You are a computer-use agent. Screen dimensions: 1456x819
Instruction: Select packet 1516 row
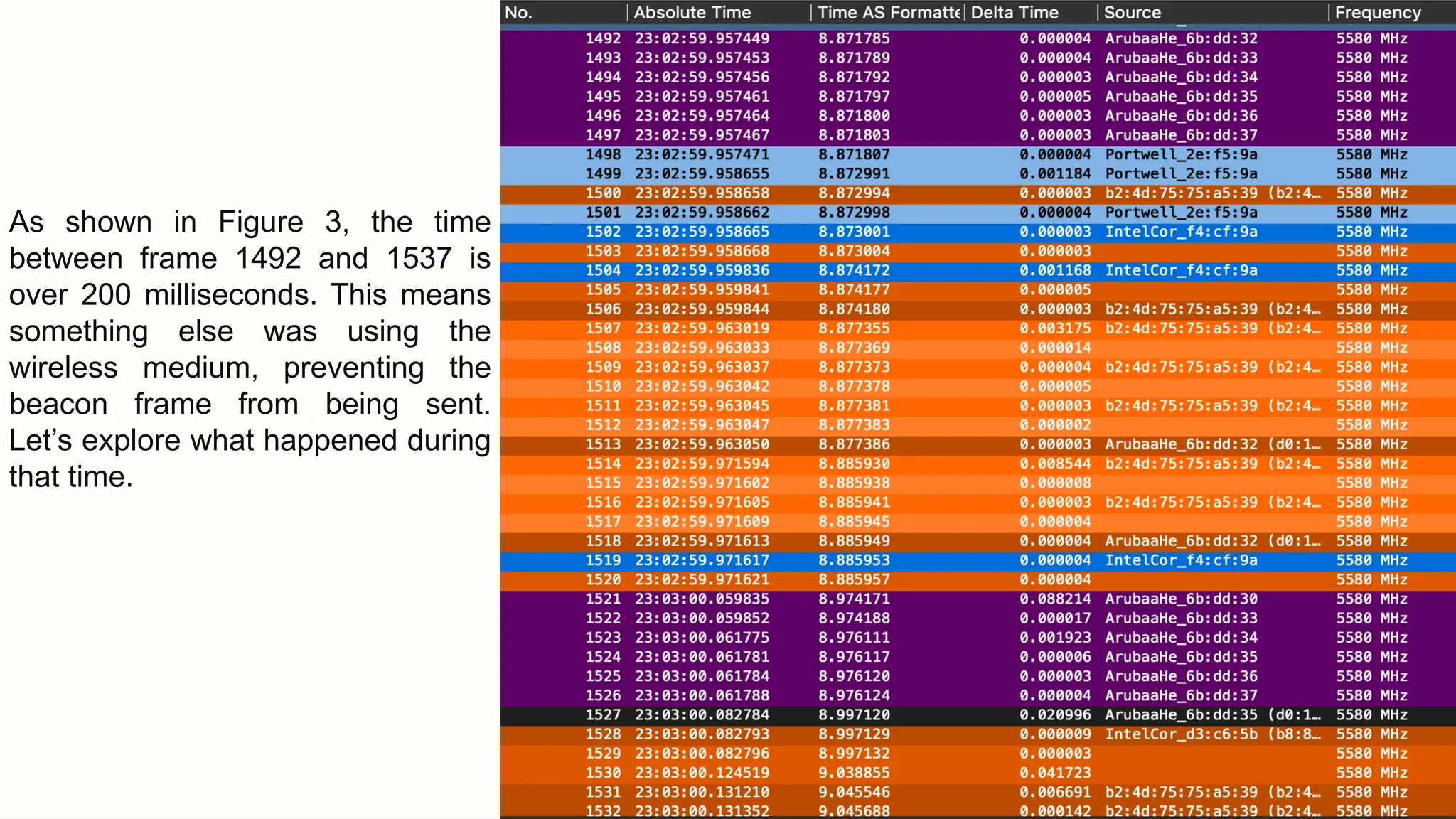click(x=978, y=502)
